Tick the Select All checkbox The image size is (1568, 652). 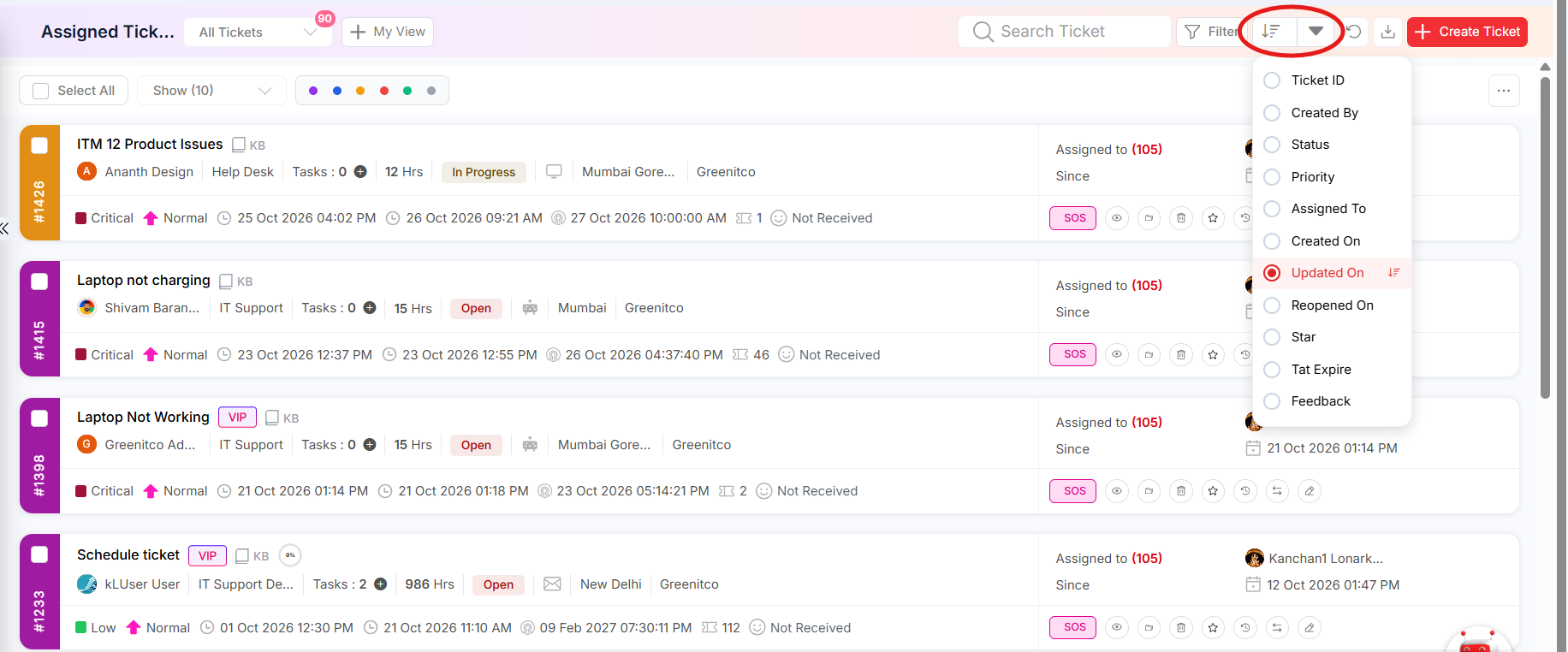40,91
